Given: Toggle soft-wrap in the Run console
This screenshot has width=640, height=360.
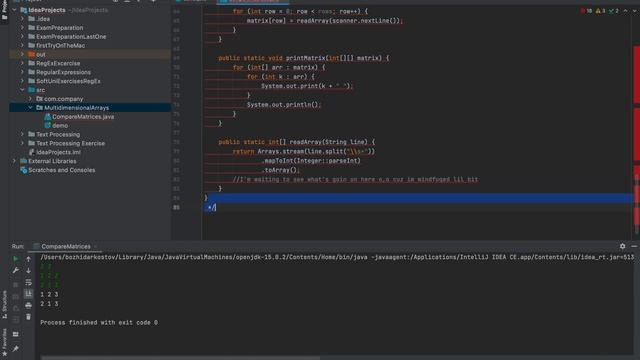Looking at the screenshot, I should tap(28, 282).
